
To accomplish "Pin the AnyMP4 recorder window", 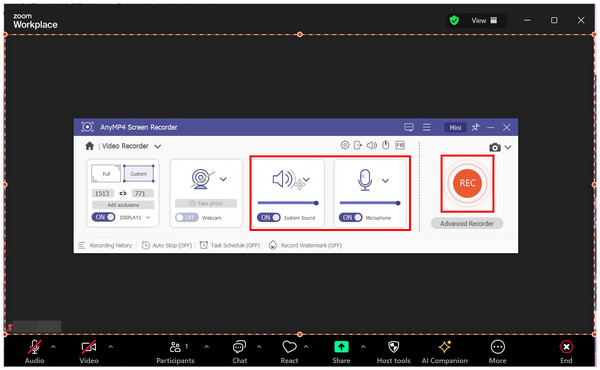I will click(476, 127).
